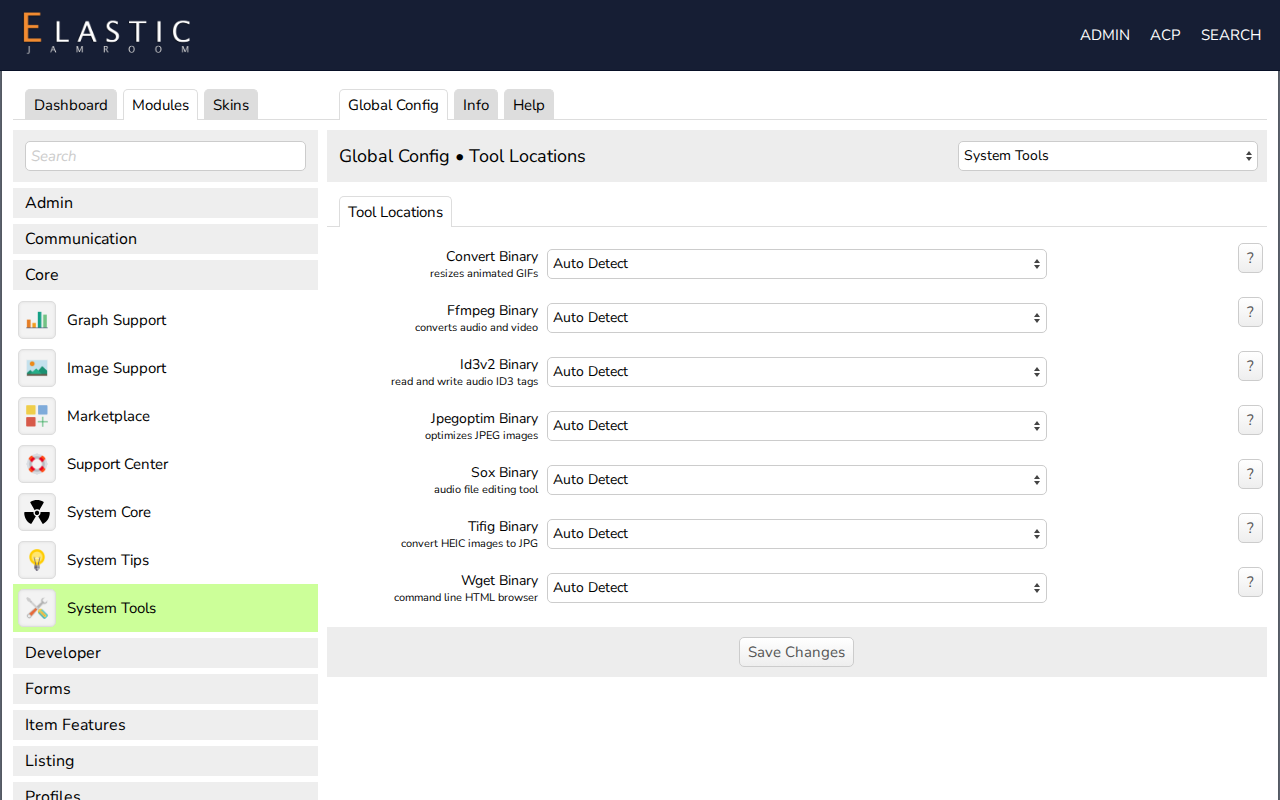Click the System Tools wrench icon

pyautogui.click(x=37, y=608)
